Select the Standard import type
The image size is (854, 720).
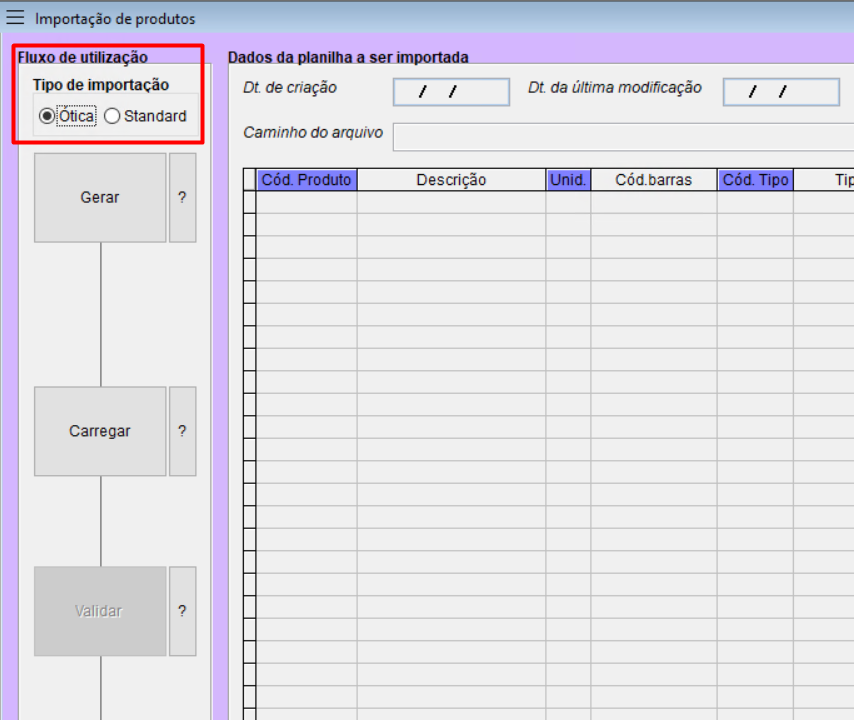click(113, 116)
